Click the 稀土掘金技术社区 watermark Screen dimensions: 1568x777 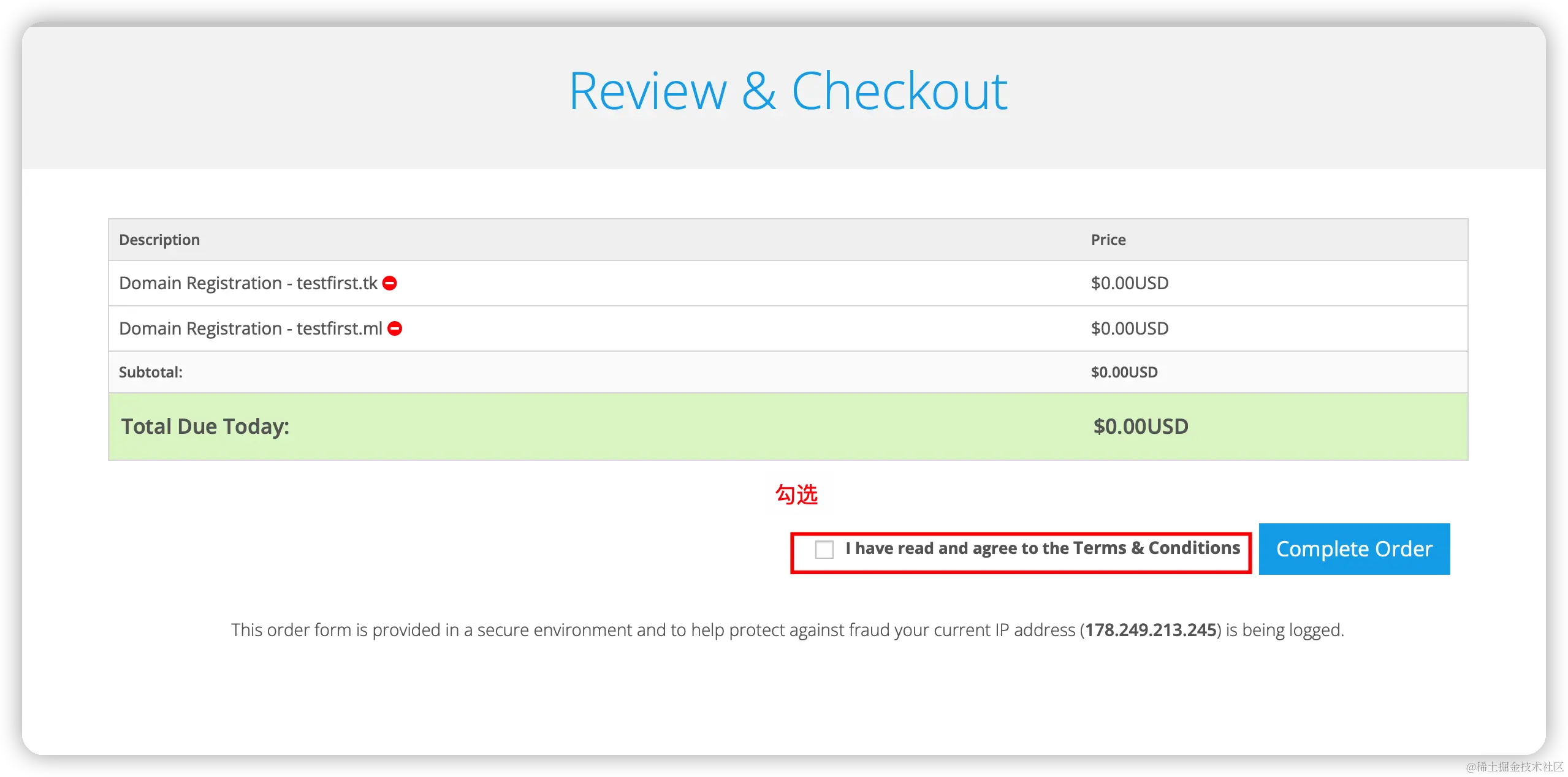coord(1514,765)
